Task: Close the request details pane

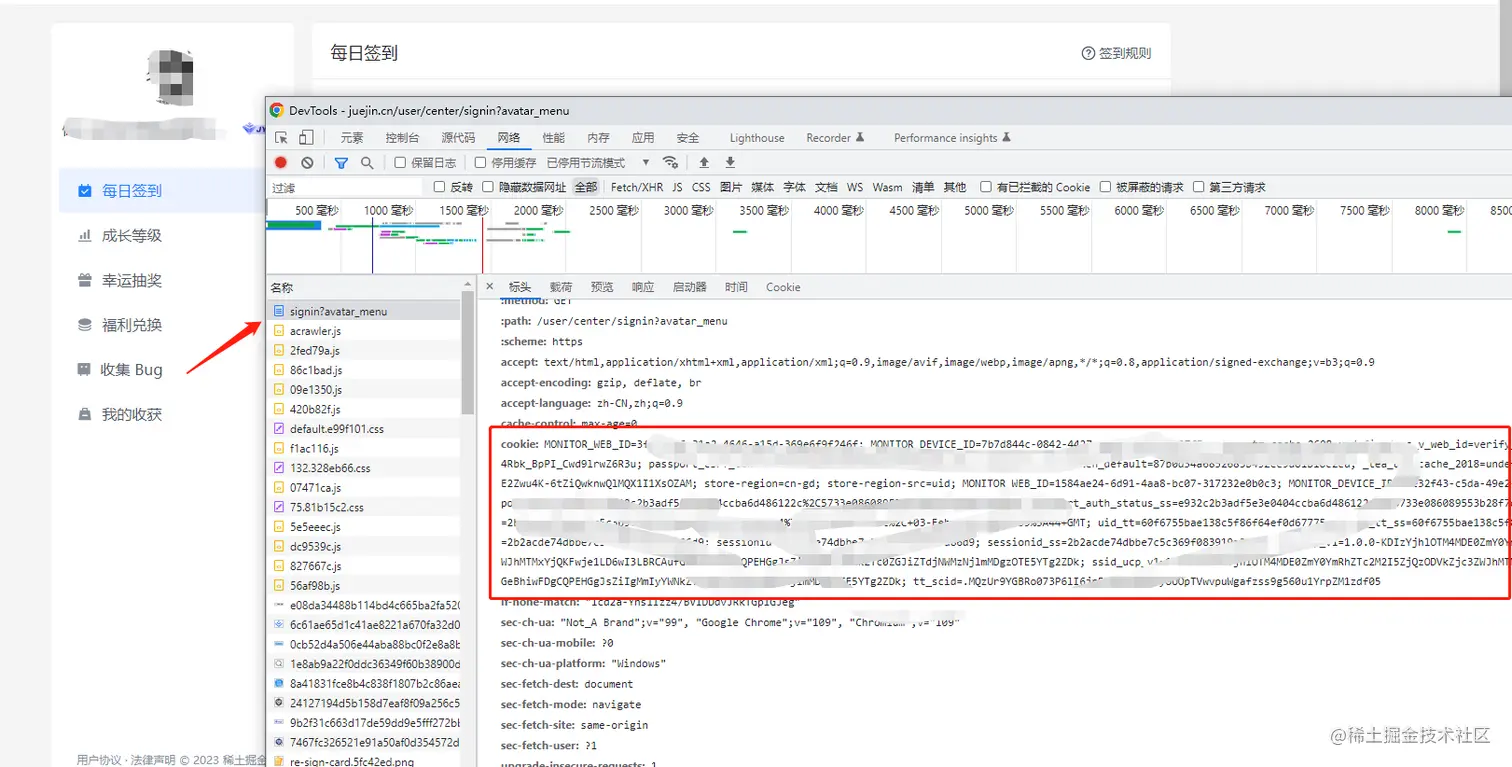Action: click(x=489, y=287)
